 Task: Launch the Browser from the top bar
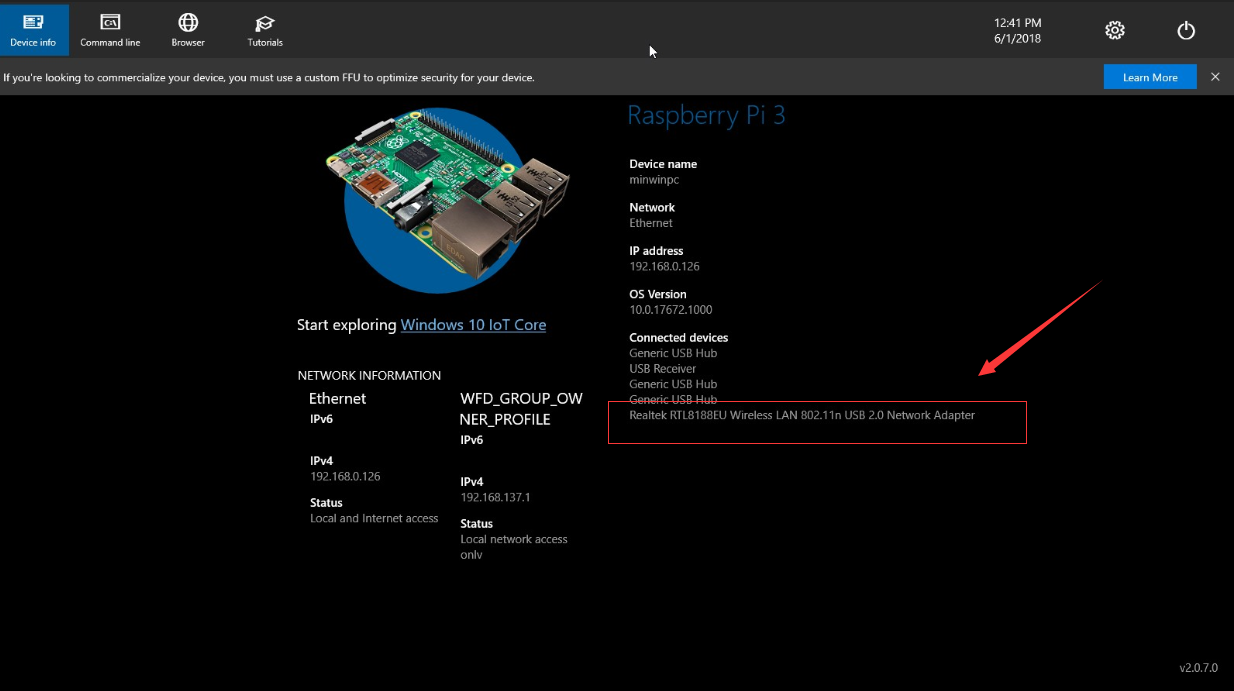point(187,29)
